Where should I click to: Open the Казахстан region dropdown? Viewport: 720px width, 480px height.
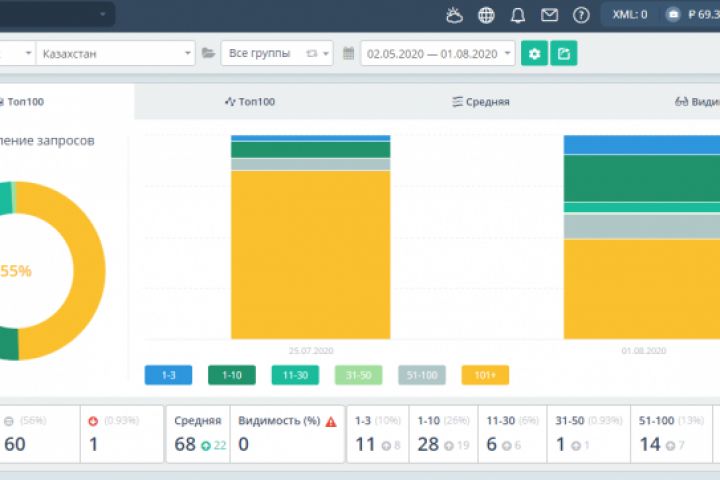(x=116, y=53)
